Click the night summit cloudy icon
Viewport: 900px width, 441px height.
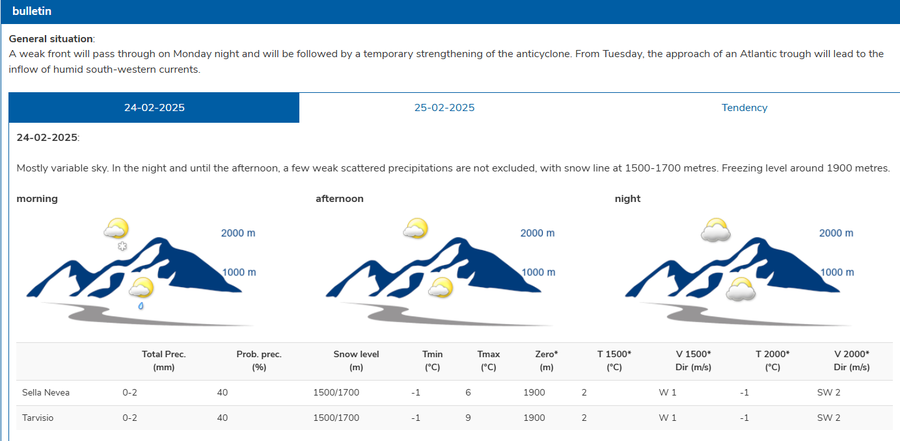tap(716, 230)
